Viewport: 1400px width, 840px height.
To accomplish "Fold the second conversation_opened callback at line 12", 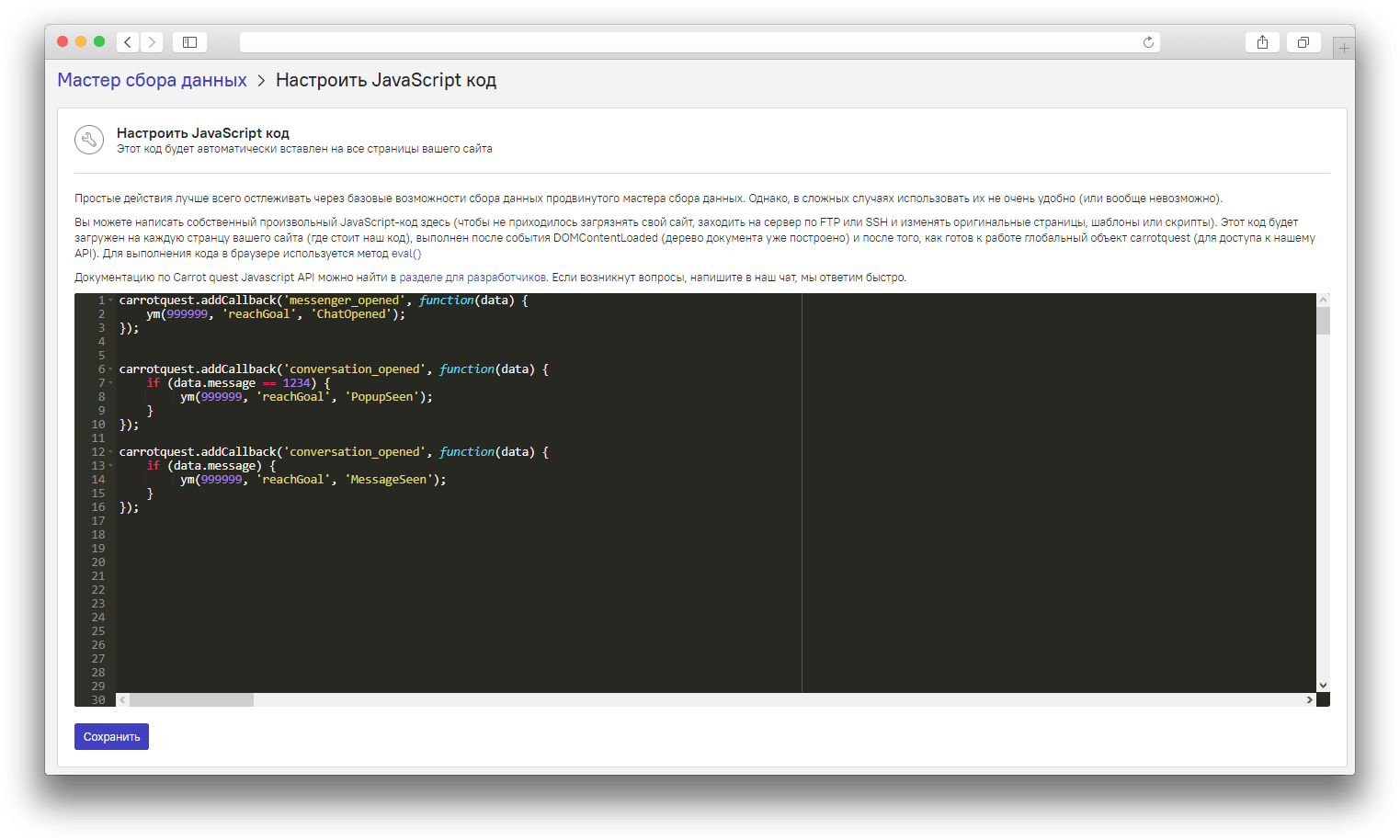I will pyautogui.click(x=110, y=451).
